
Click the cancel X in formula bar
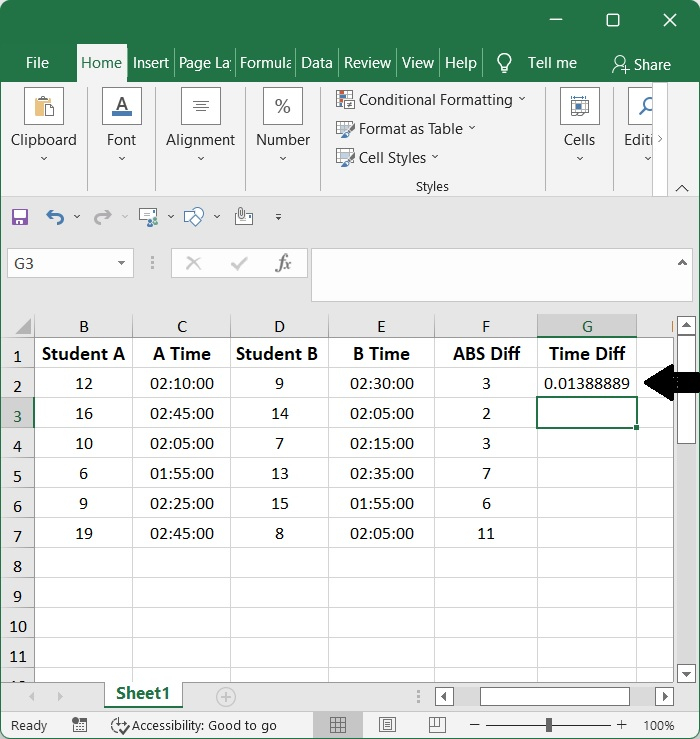[x=193, y=263]
